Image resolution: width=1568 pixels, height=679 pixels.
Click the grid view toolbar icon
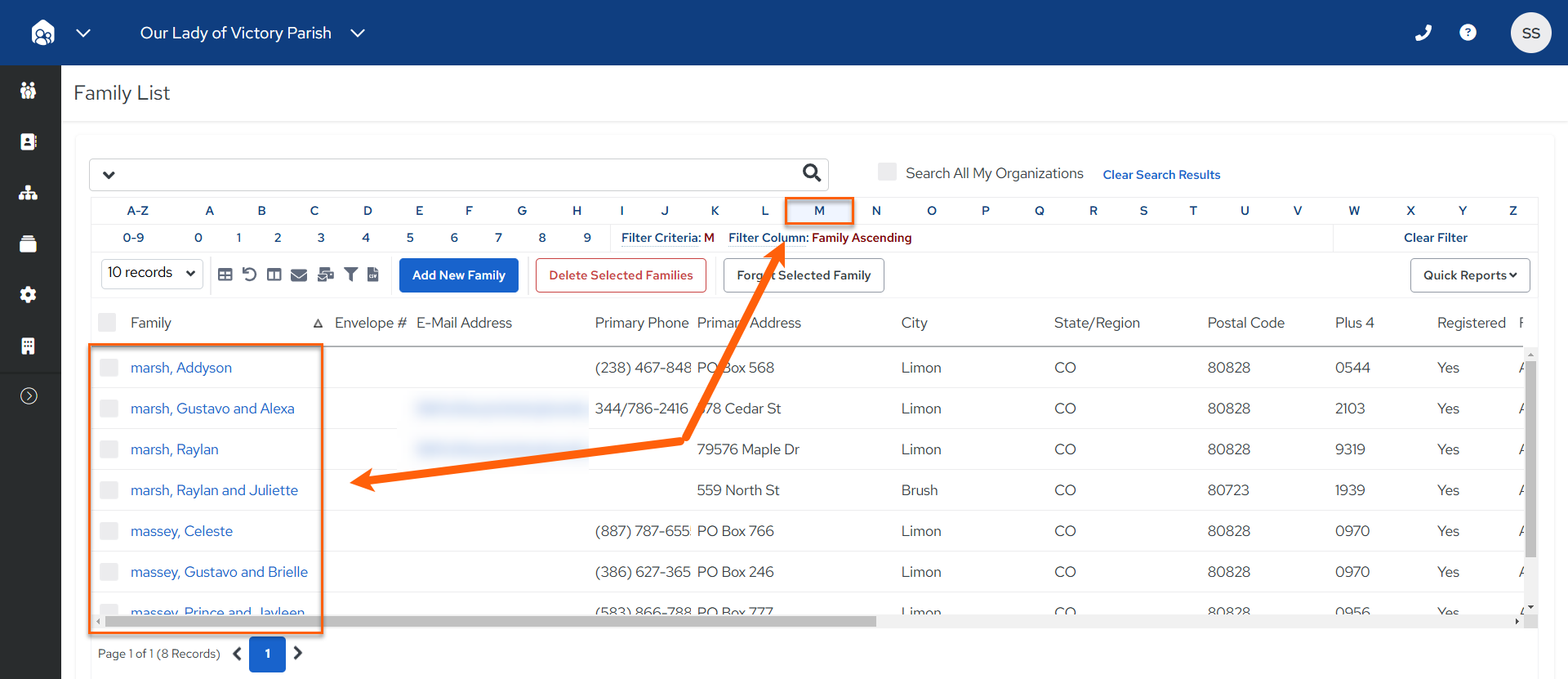225,275
